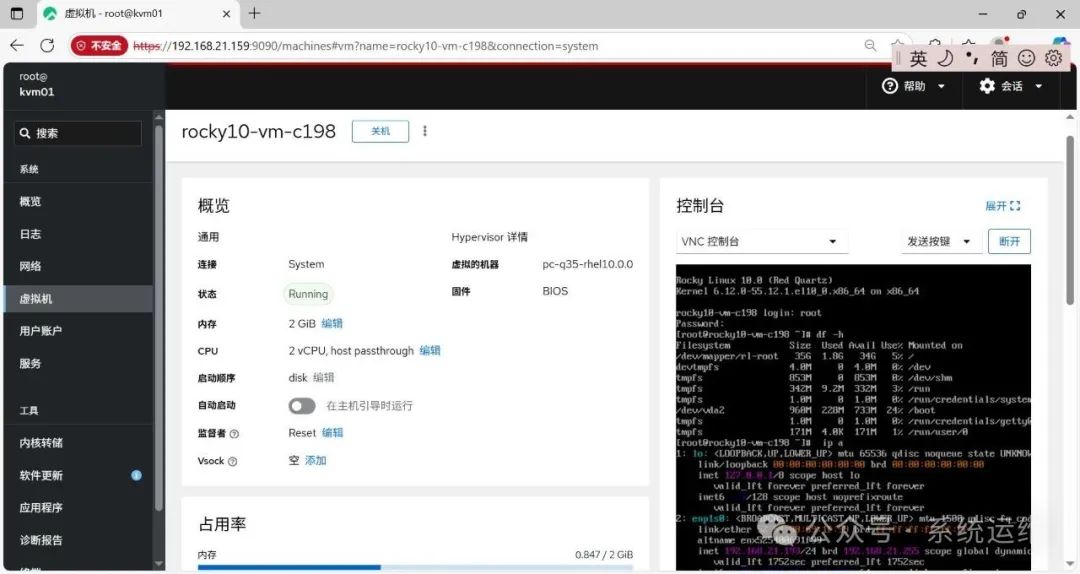Click the zoom magnifier icon in address bar
This screenshot has height=574, width=1080.
(x=871, y=45)
